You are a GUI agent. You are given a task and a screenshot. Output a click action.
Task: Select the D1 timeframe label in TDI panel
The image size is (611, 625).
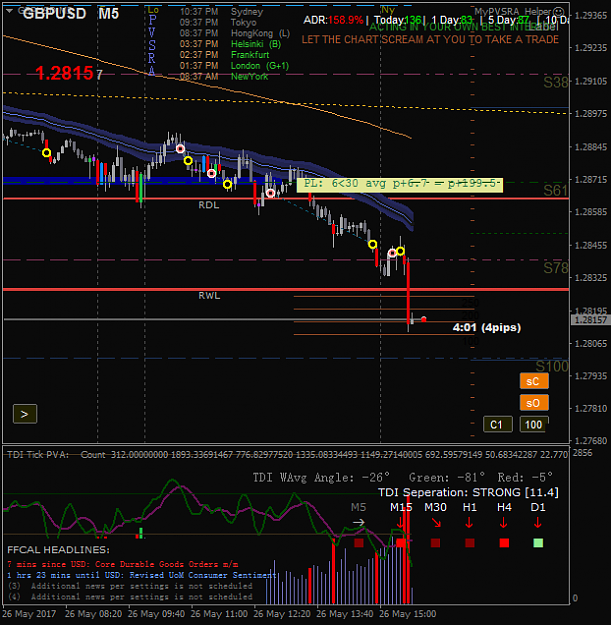[x=538, y=507]
